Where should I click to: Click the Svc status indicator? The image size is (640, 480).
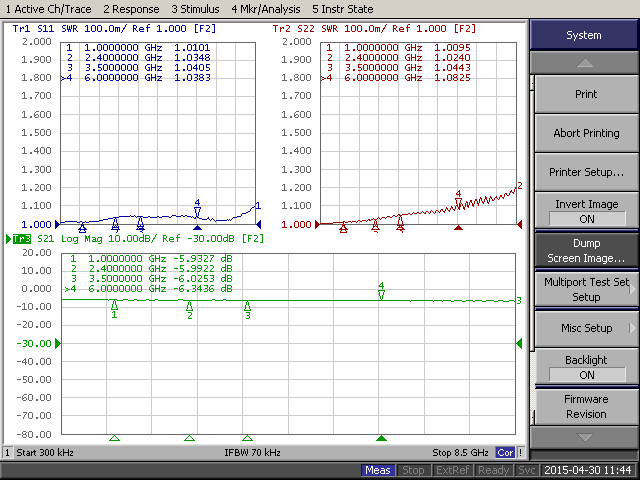[526, 470]
